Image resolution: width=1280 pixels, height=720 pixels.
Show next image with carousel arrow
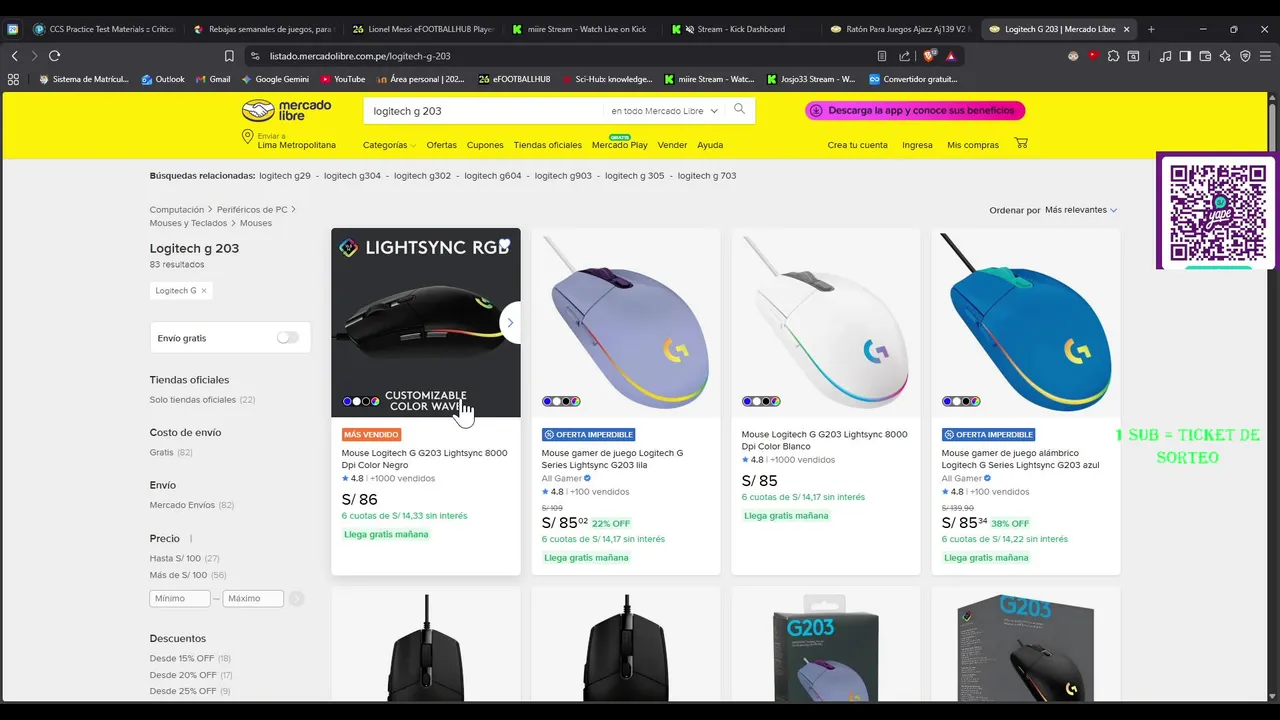510,323
